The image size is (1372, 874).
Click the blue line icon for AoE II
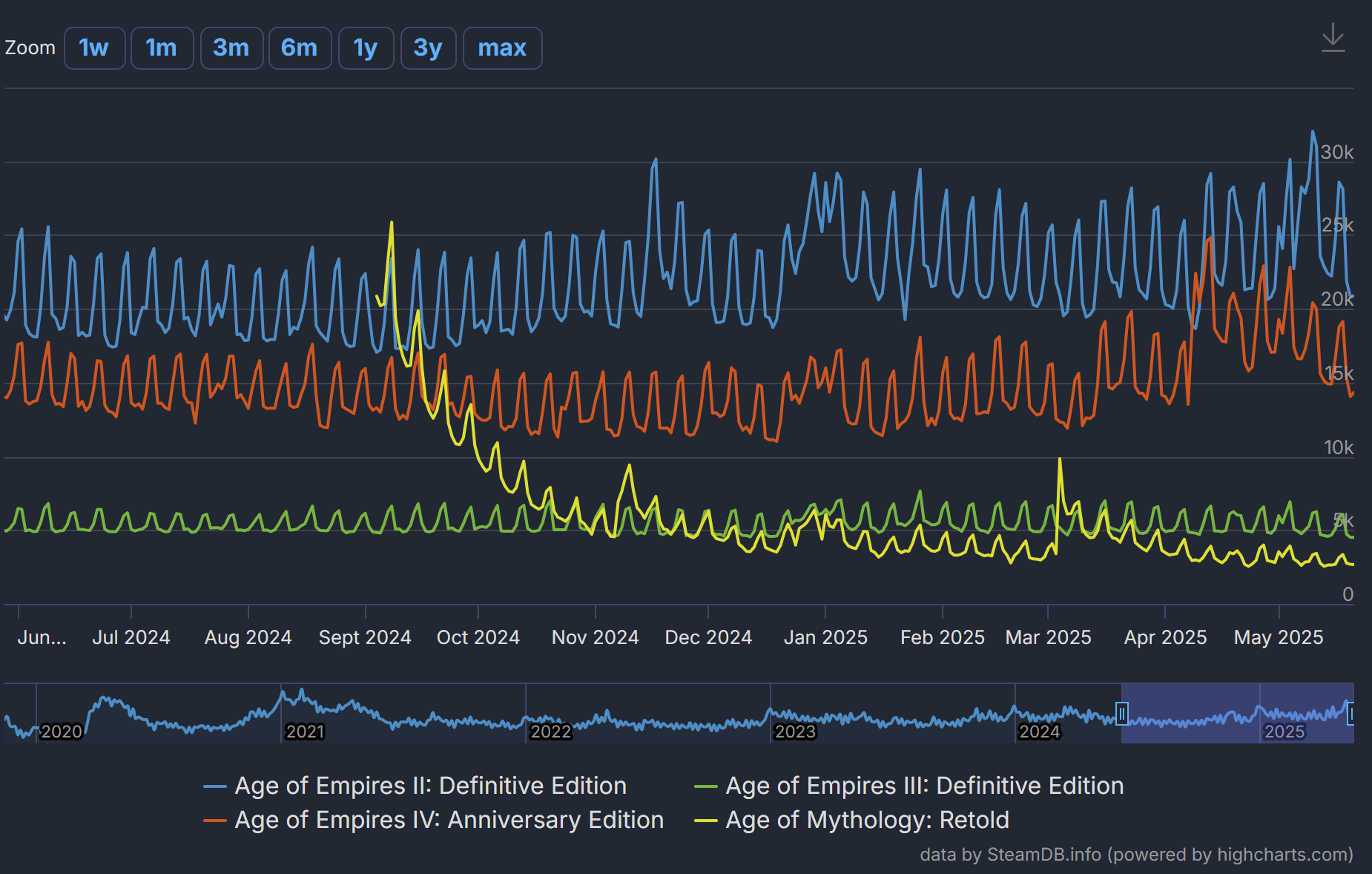(215, 786)
